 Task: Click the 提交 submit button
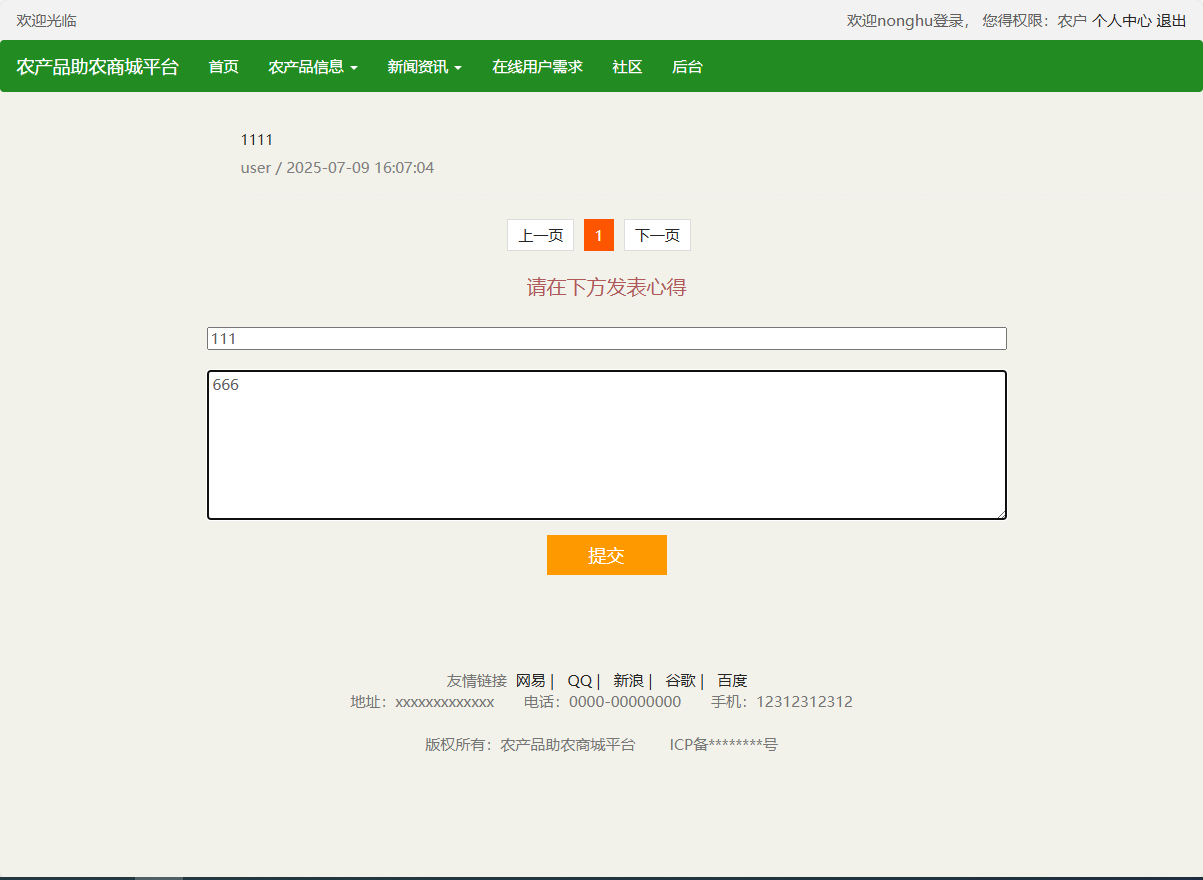pyautogui.click(x=606, y=555)
